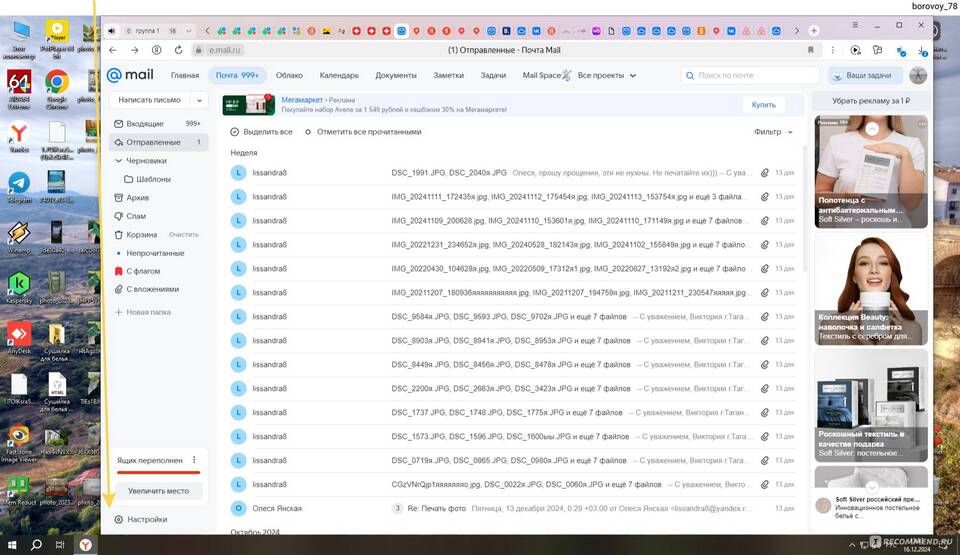960x555 pixels.
Task: Switch to the Почта 999+ tab
Action: (237, 75)
